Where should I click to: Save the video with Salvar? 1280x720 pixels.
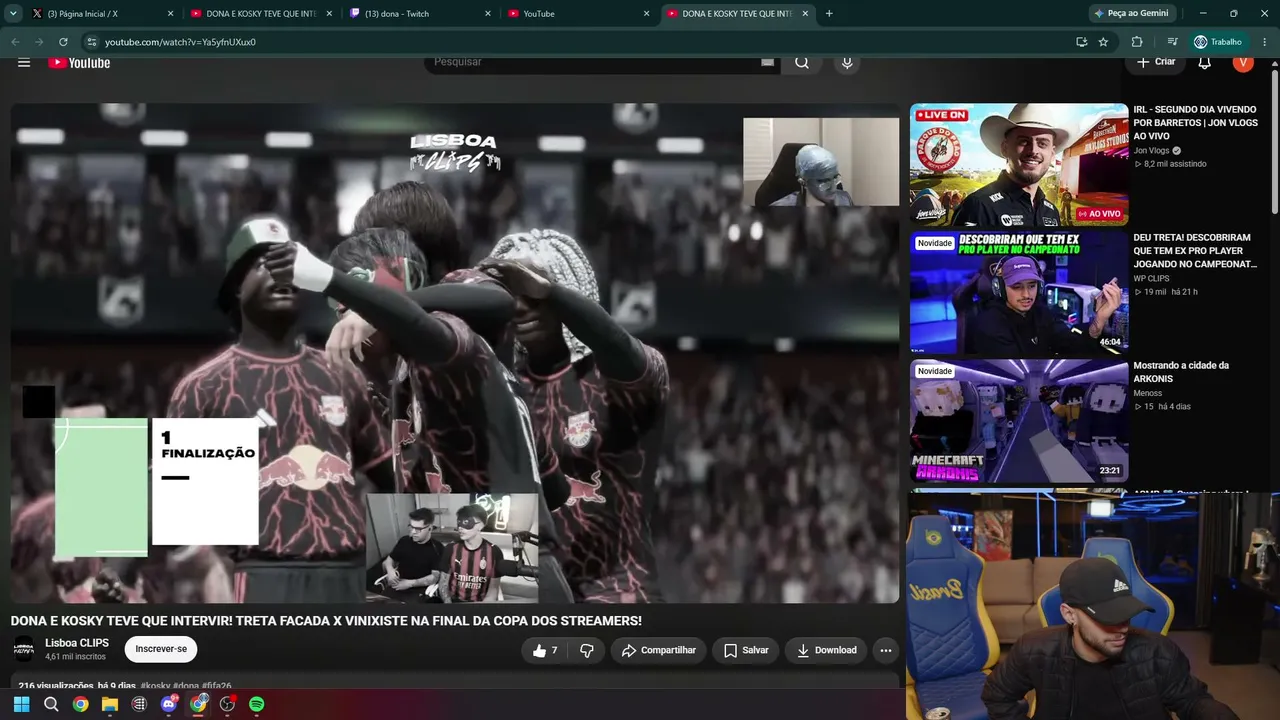(x=746, y=650)
